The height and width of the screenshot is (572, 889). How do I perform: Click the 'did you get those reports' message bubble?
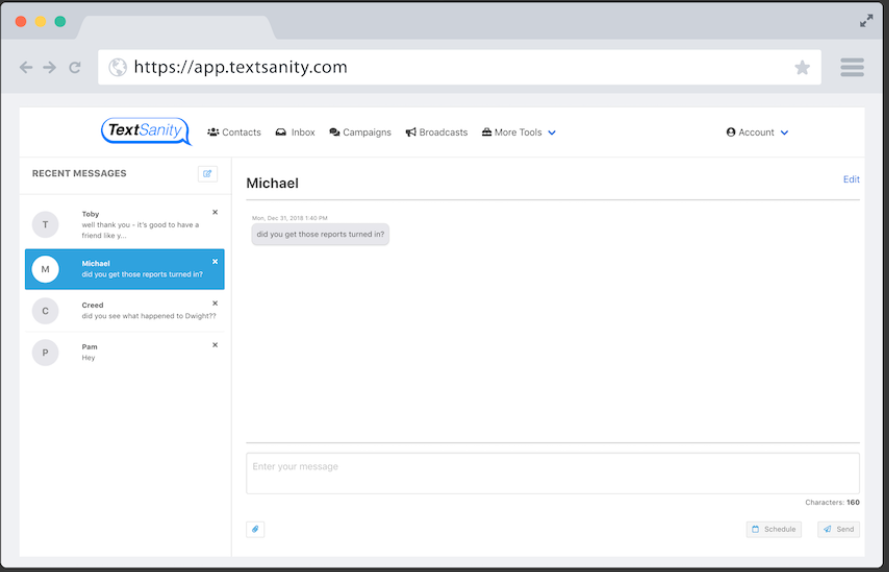coord(320,234)
